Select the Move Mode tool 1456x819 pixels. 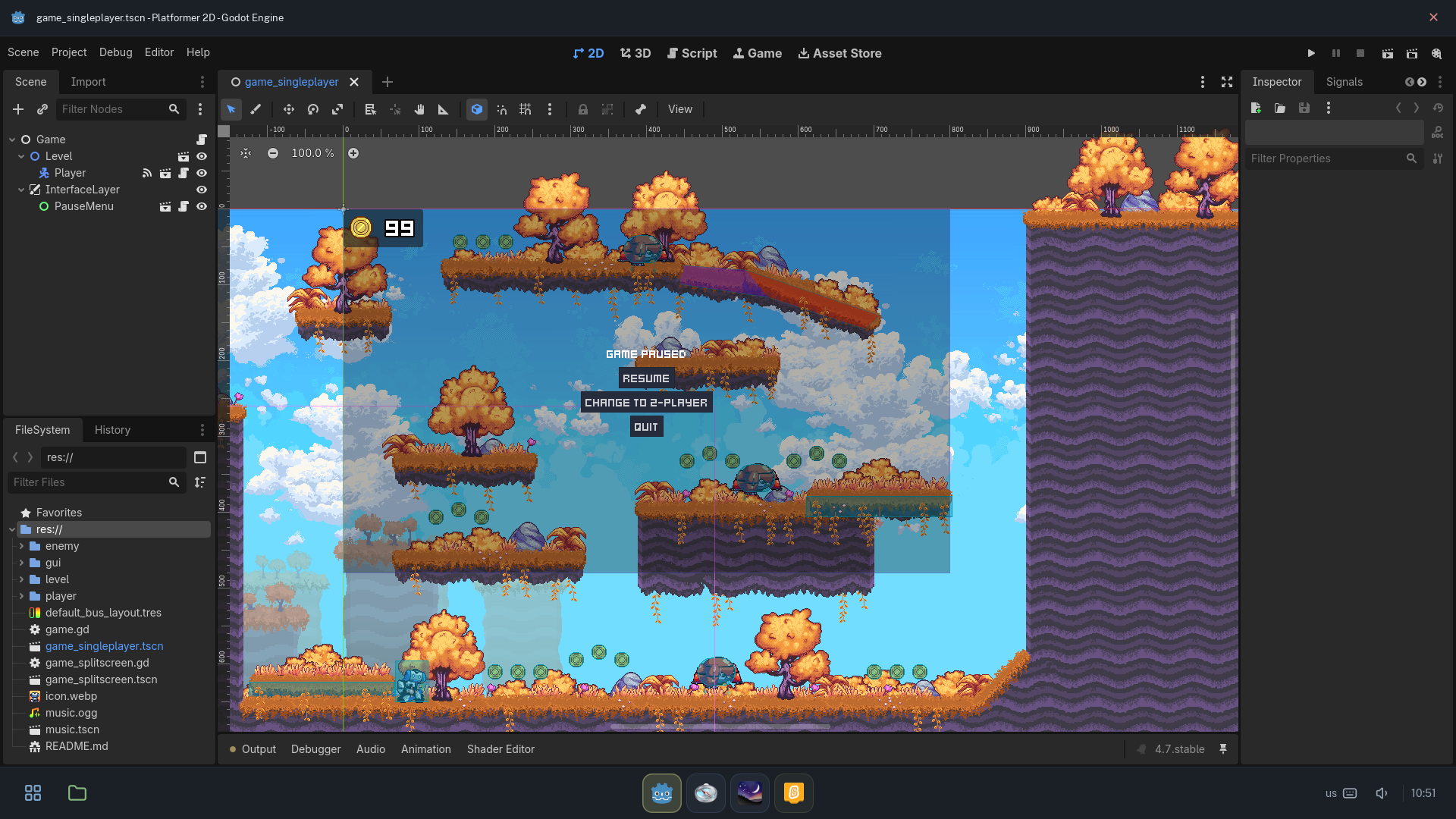pos(289,109)
